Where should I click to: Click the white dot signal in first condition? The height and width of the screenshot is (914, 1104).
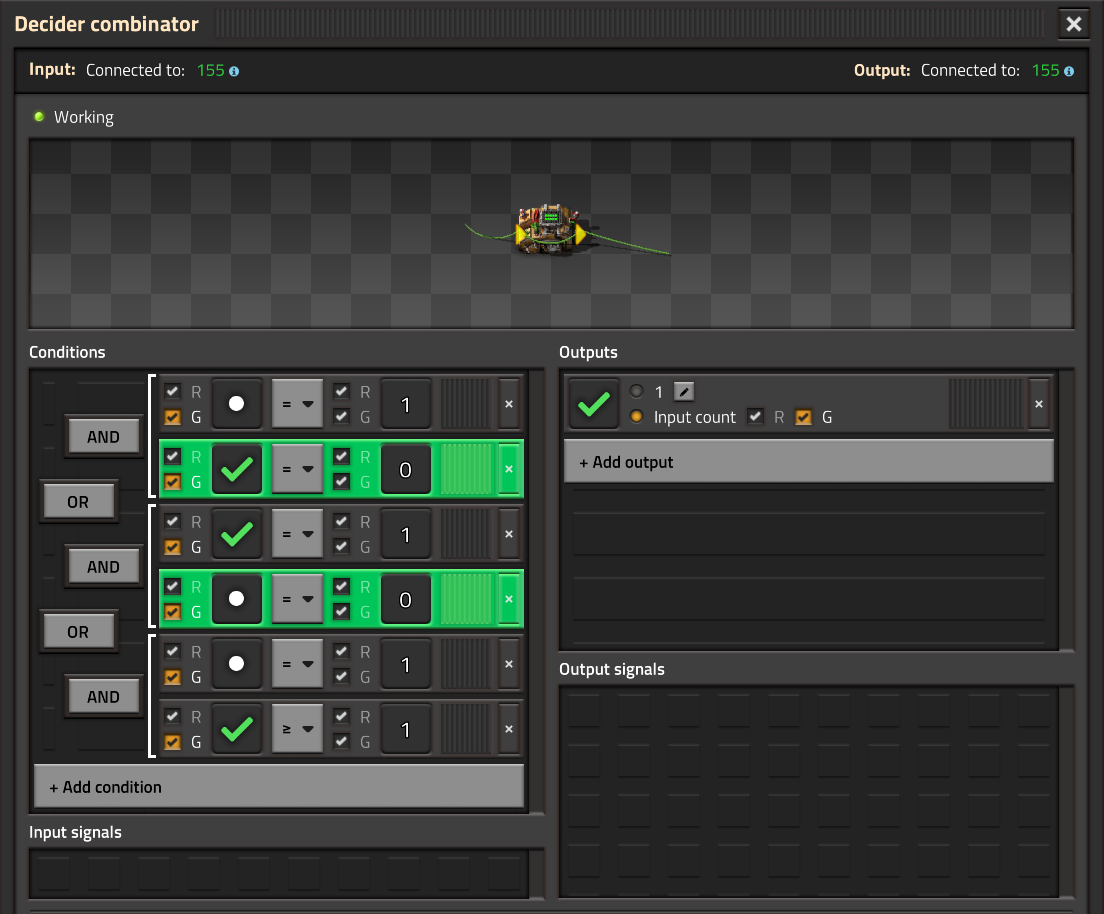tap(237, 404)
